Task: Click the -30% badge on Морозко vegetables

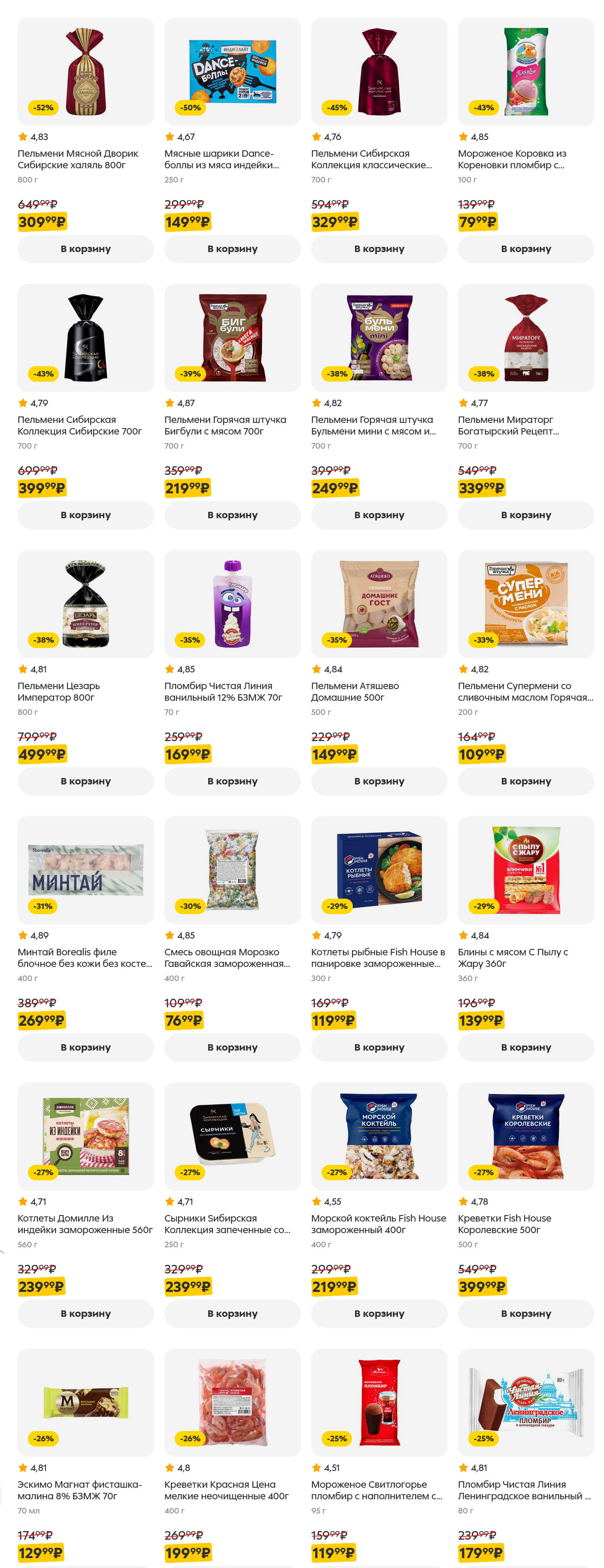Action: (190, 906)
